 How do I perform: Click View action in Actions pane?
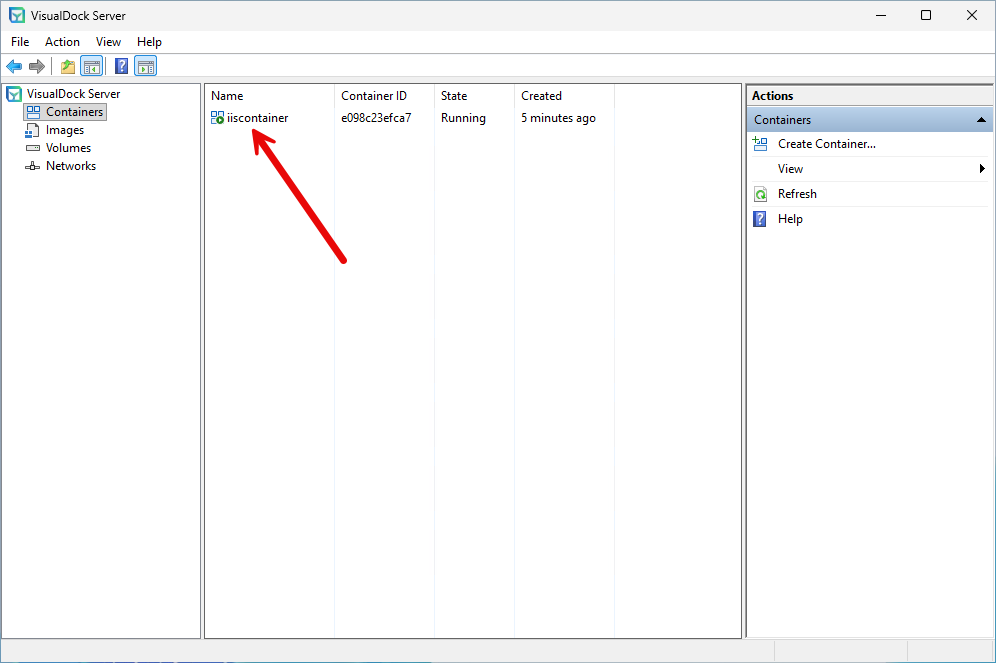[790, 169]
